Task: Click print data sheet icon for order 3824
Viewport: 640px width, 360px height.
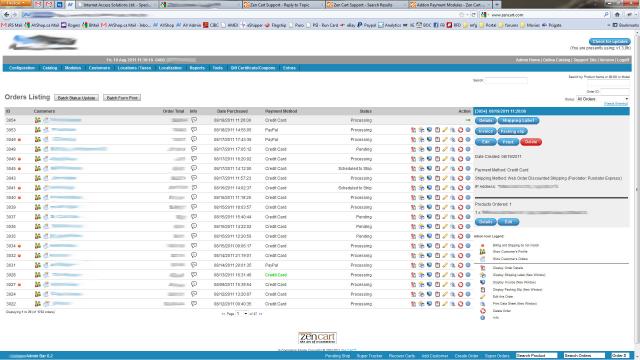Action: click(x=453, y=294)
